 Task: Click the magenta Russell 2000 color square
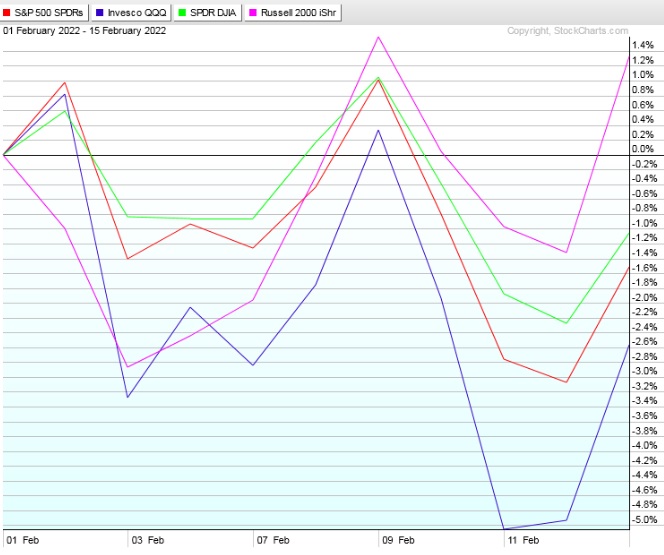[253, 13]
